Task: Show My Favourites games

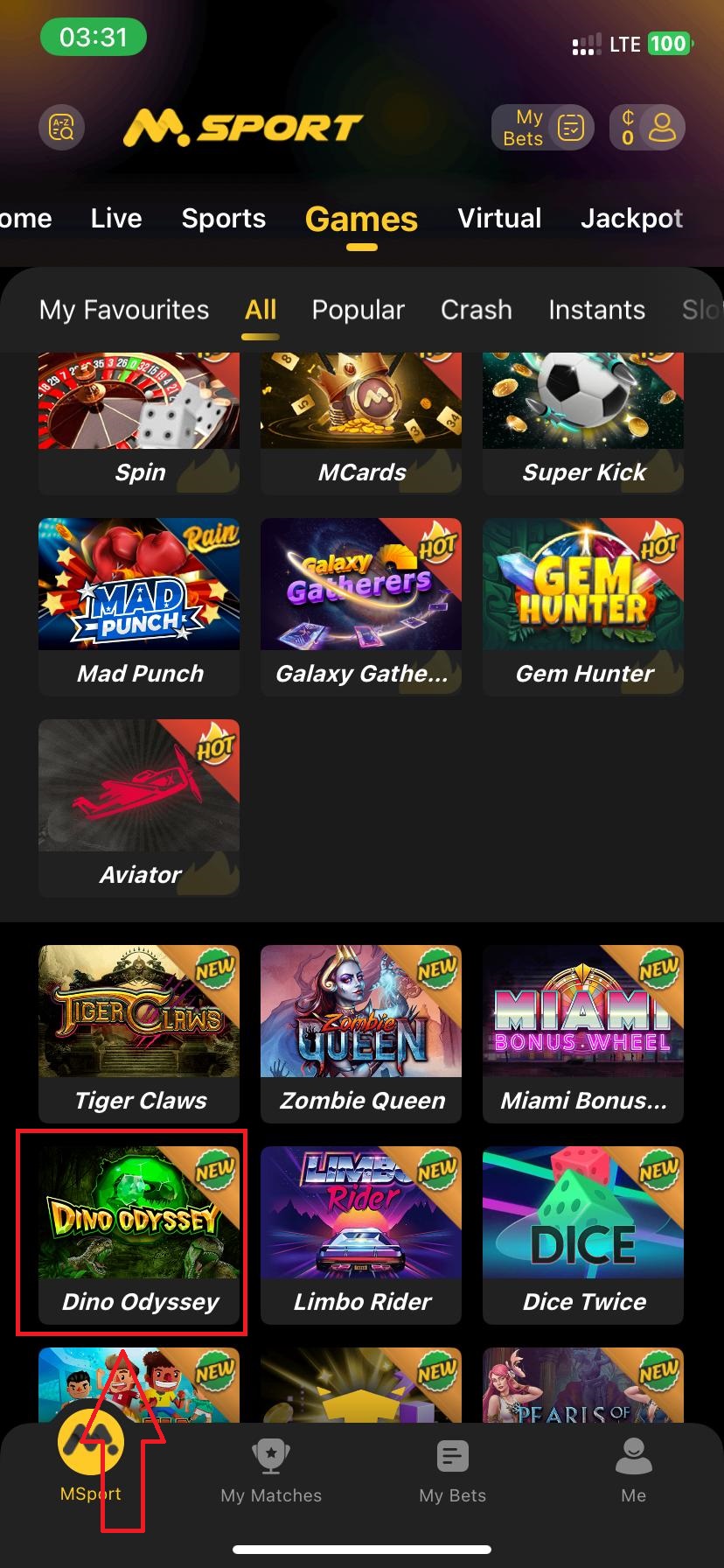Action: pos(124,310)
